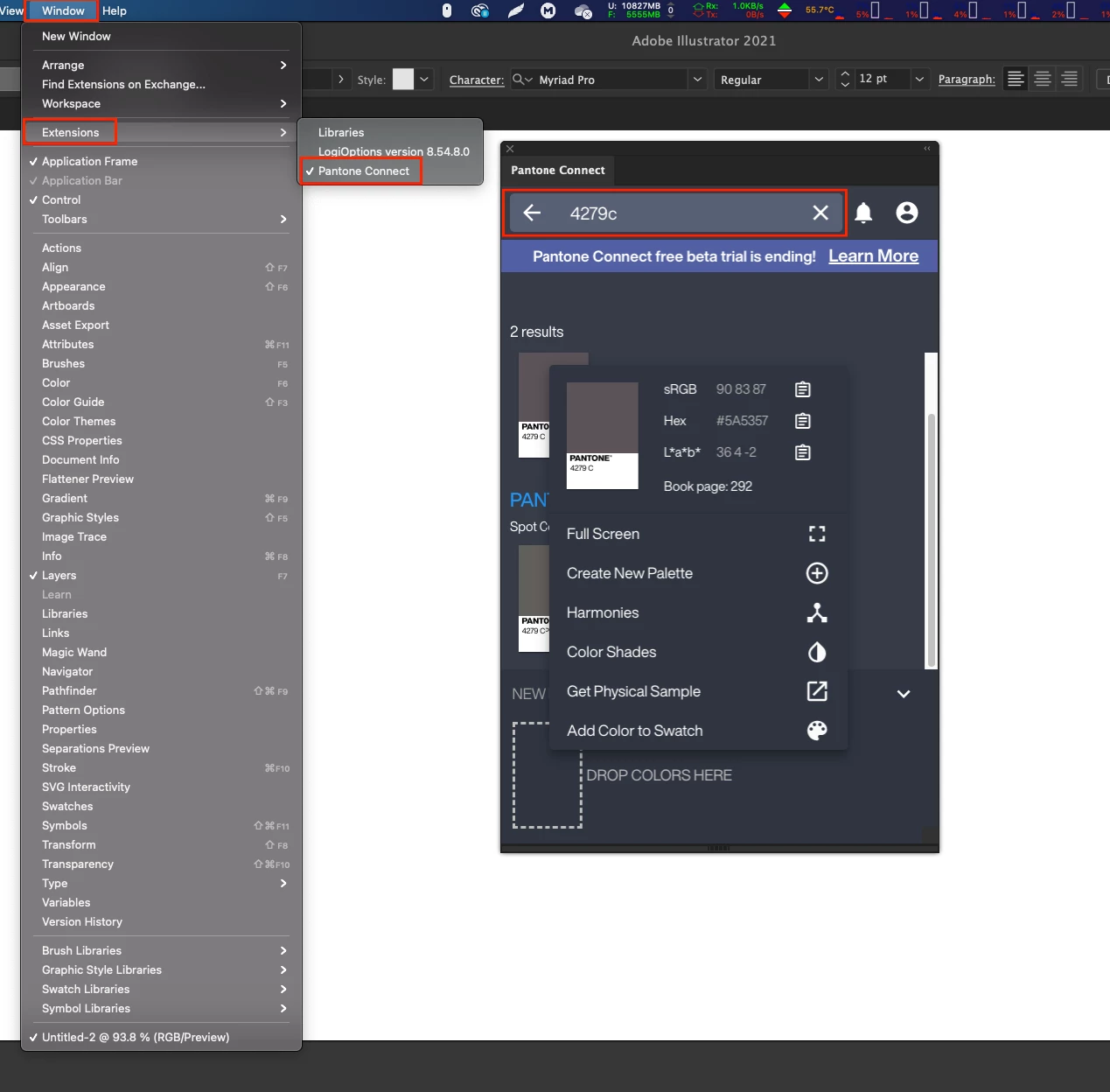The height and width of the screenshot is (1092, 1110).
Task: Copy the L*a*b* value to clipboard
Action: pos(802,452)
